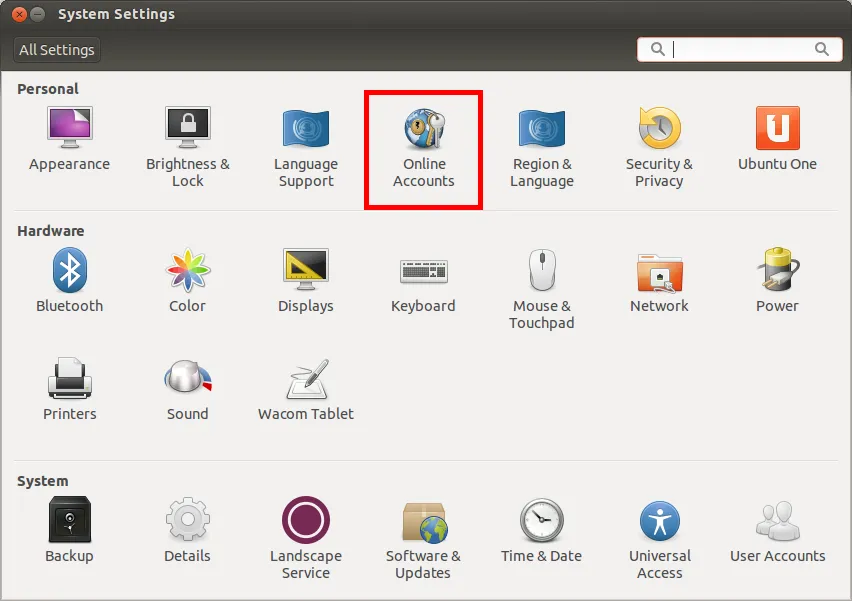This screenshot has height=601, width=852.
Task: Open User Accounts settings
Action: click(x=778, y=531)
